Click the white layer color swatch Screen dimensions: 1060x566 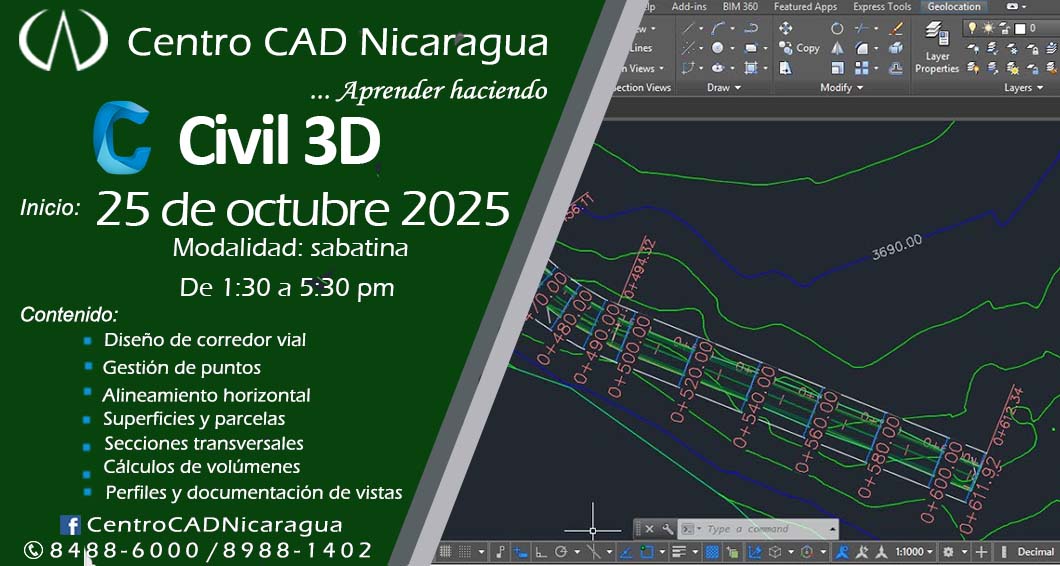pyautogui.click(x=1020, y=28)
